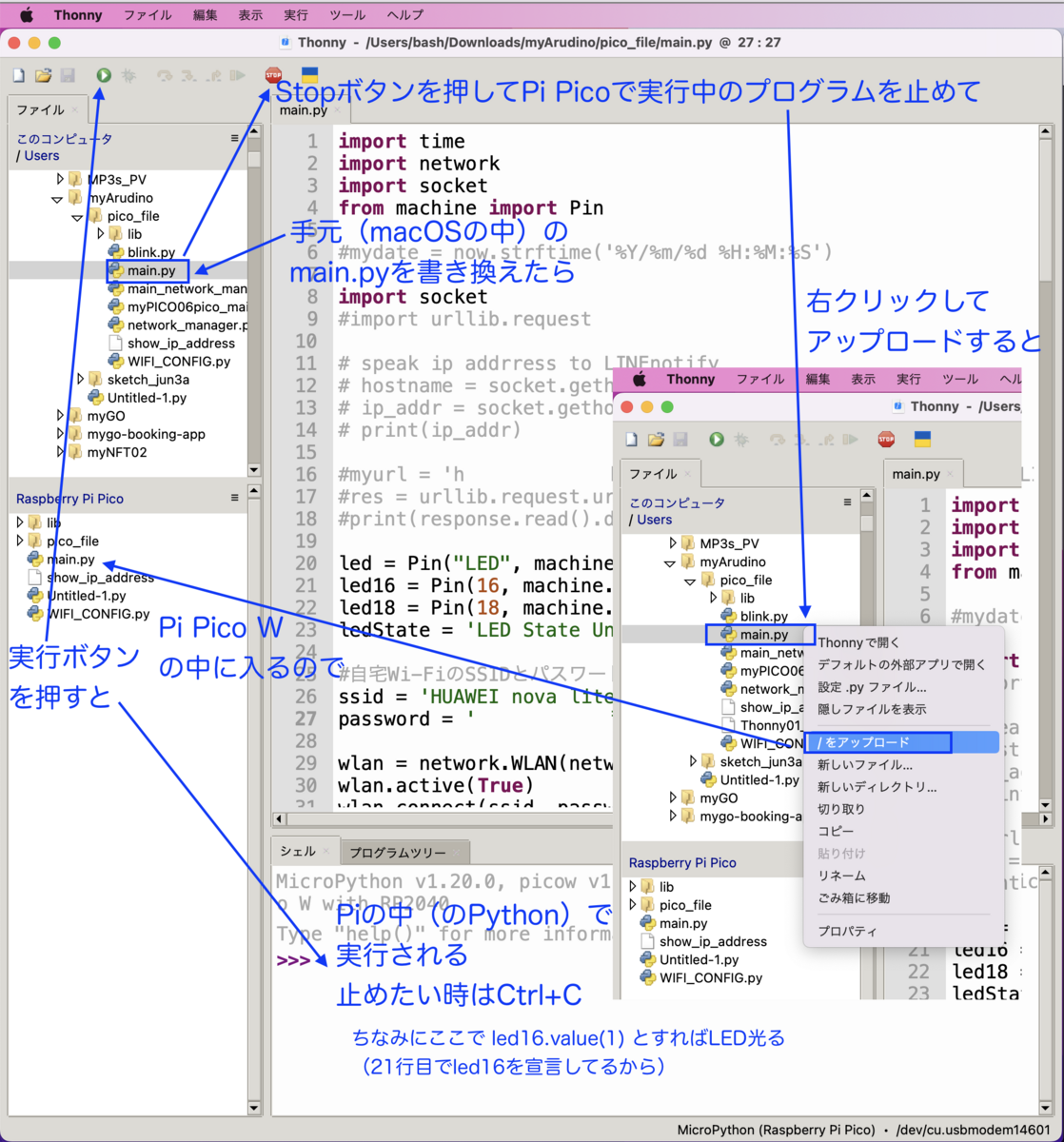
Task: Expand the myNFT02 folder in main window
Action: (60, 452)
